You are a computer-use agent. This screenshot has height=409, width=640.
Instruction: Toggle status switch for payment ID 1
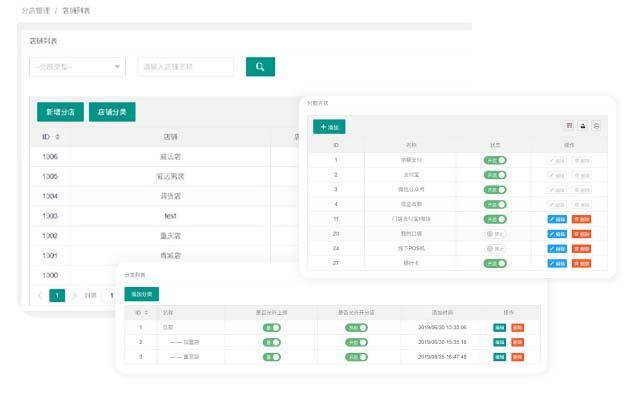(495, 159)
